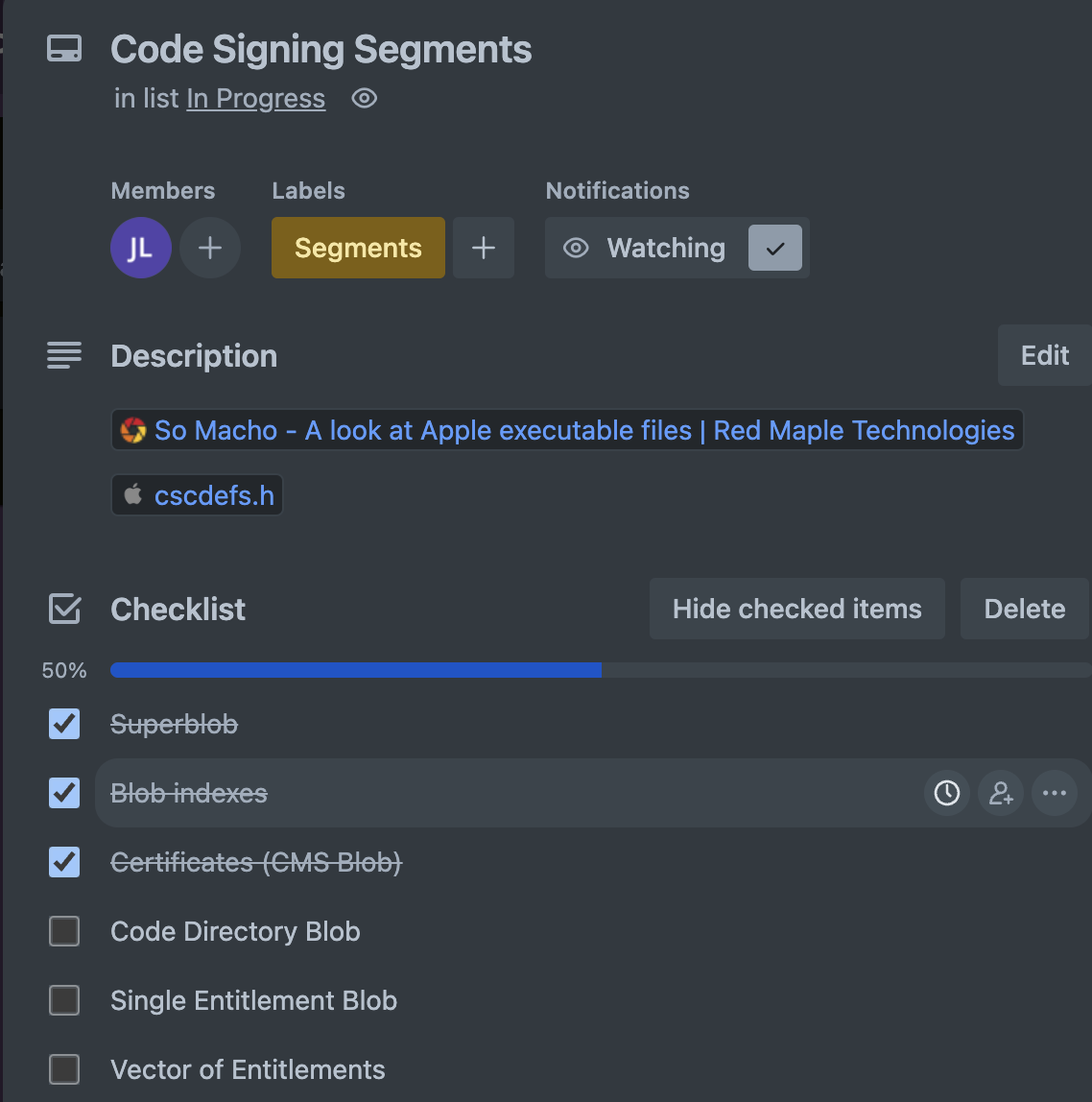
Task: Edit the card description
Action: click(x=1044, y=355)
